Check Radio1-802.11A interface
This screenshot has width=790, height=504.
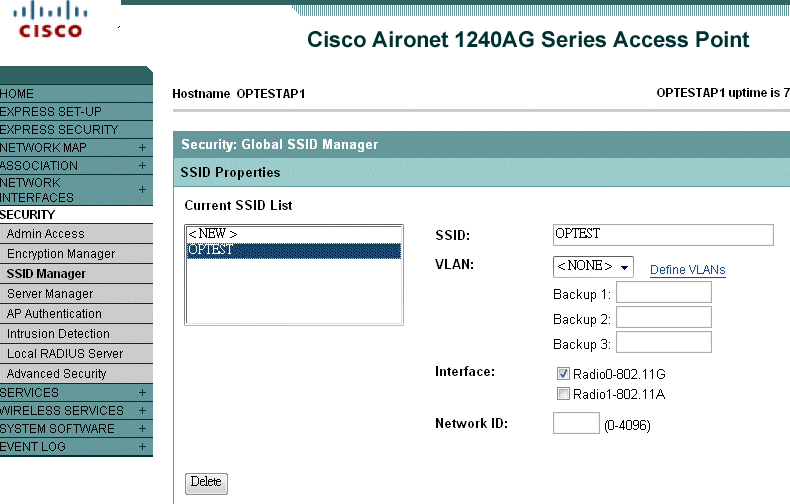tap(563, 394)
